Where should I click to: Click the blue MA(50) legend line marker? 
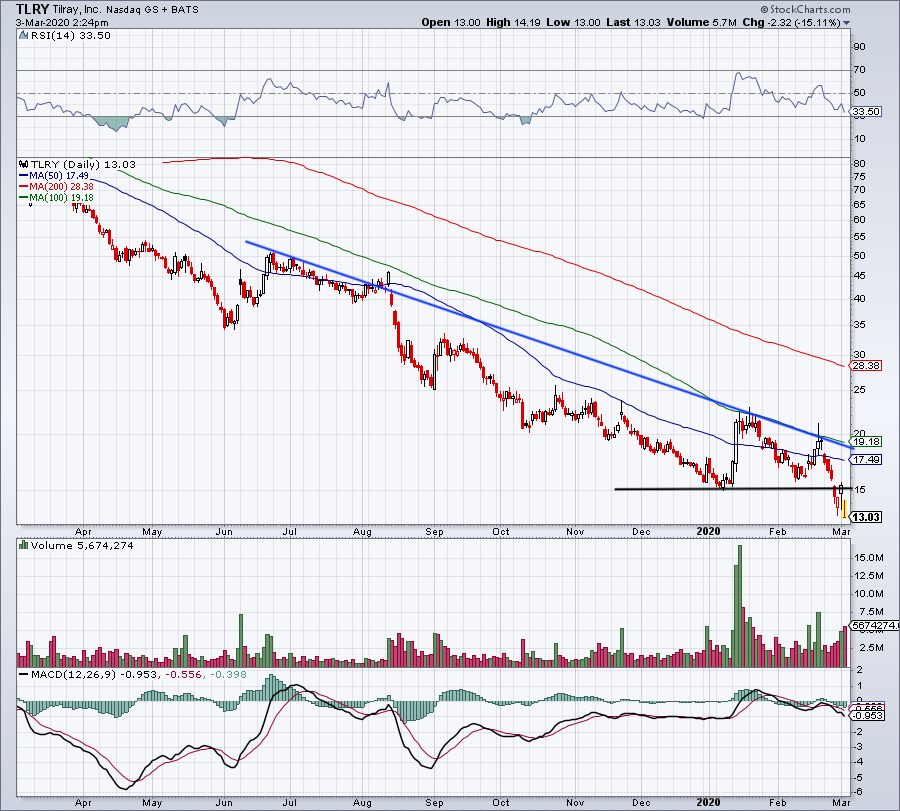coord(24,176)
